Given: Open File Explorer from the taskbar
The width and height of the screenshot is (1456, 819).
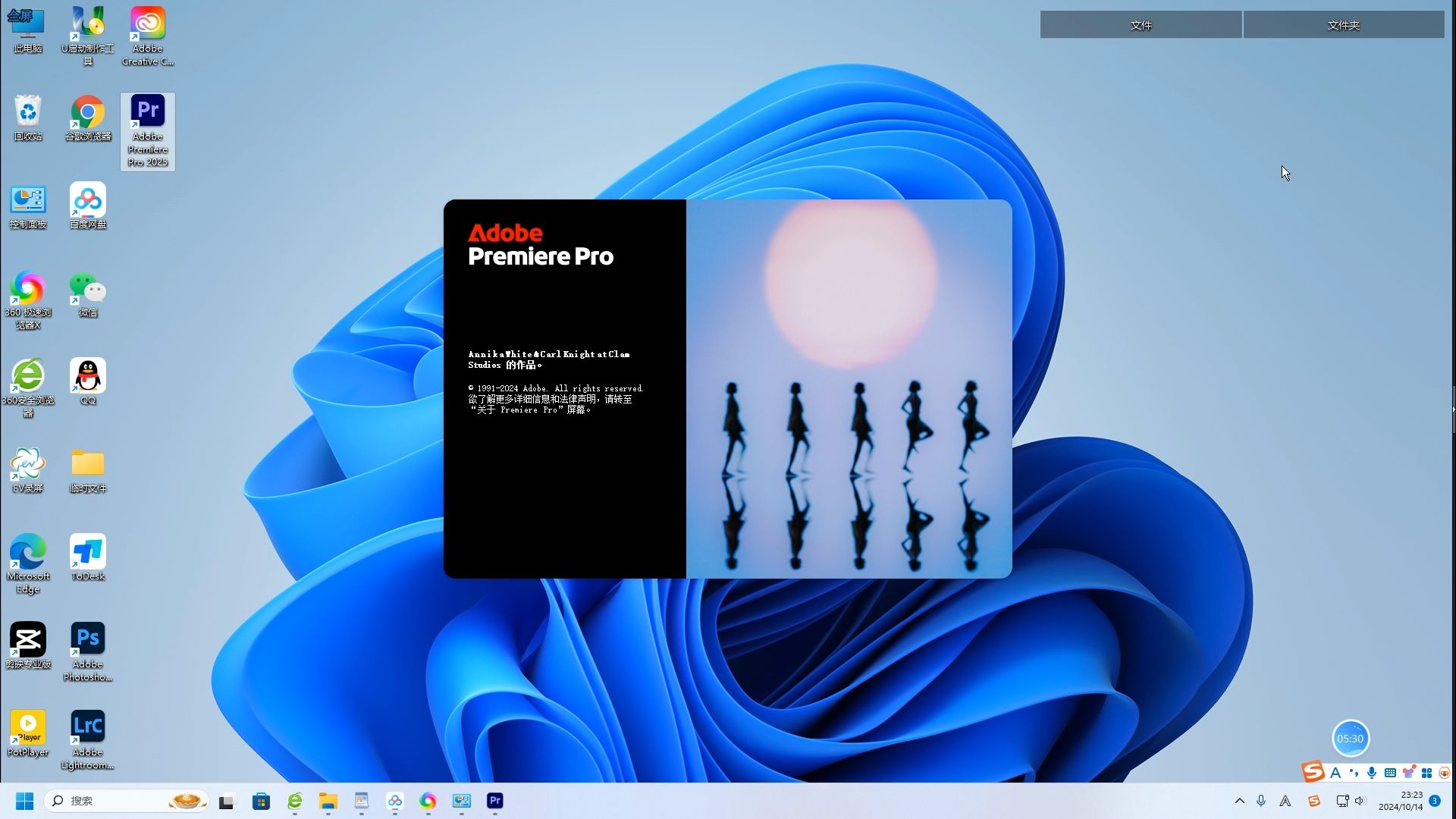Looking at the screenshot, I should [x=328, y=801].
